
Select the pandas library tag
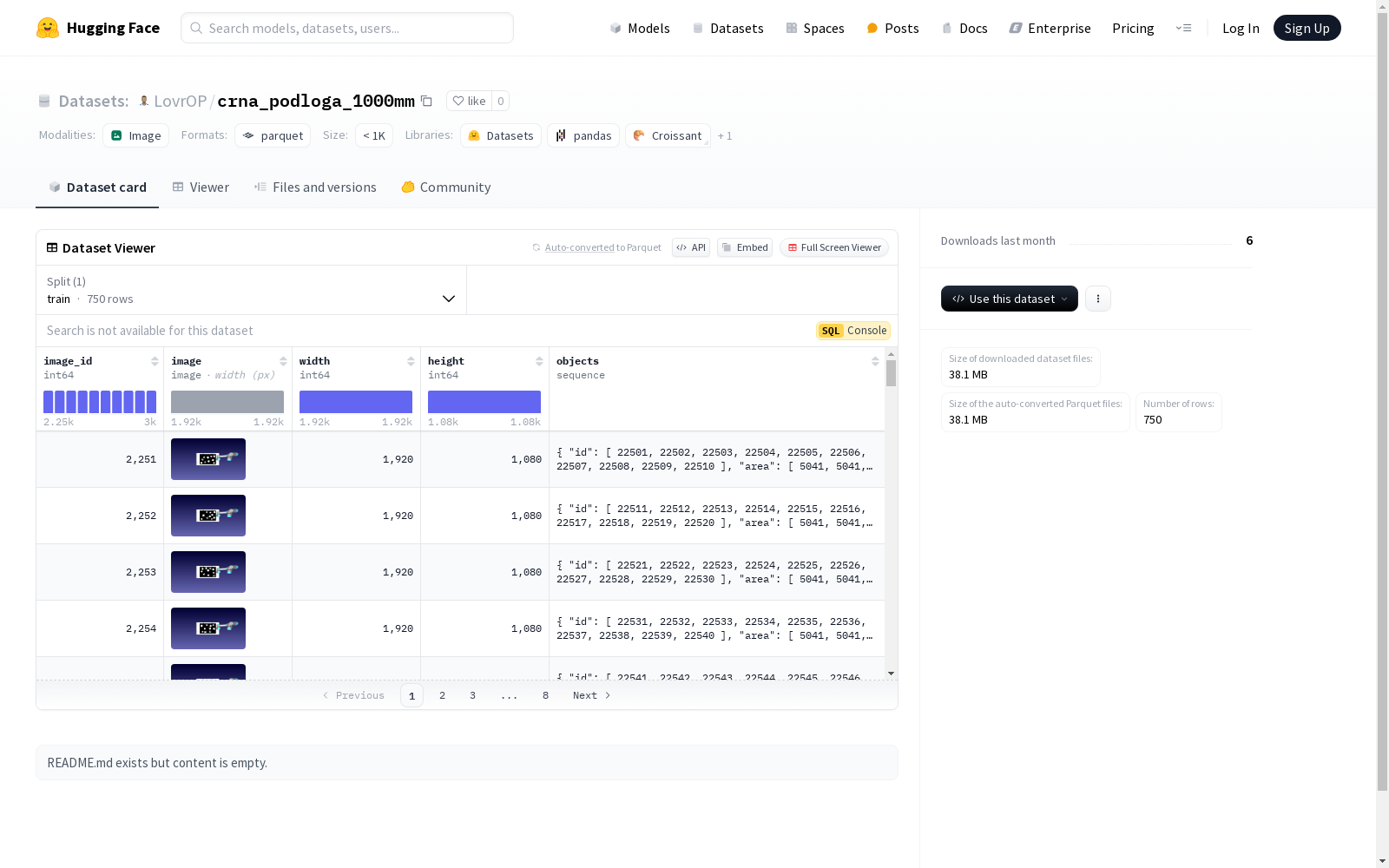[x=583, y=135]
